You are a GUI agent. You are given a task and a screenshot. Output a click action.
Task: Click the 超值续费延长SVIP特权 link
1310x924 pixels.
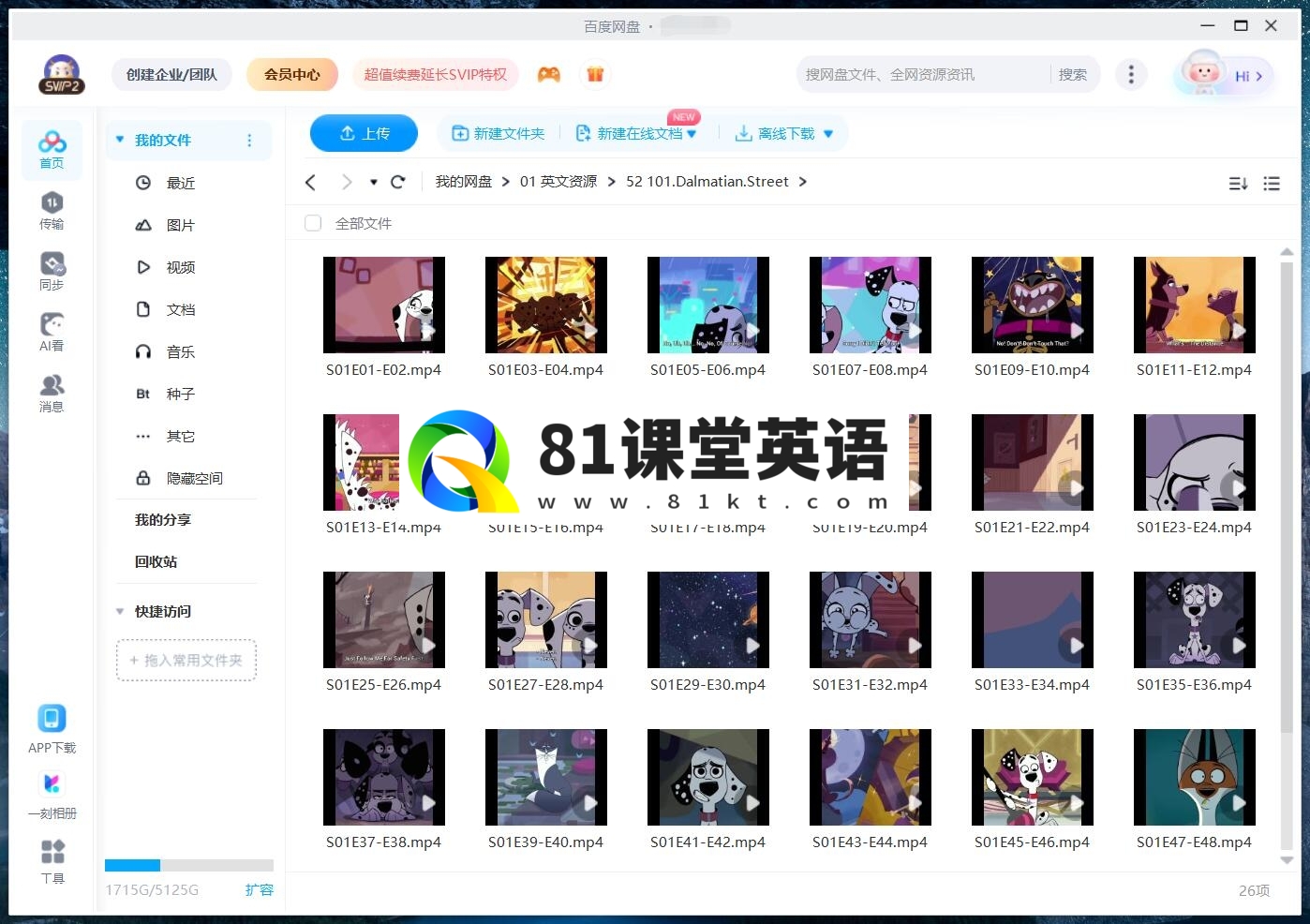[436, 74]
